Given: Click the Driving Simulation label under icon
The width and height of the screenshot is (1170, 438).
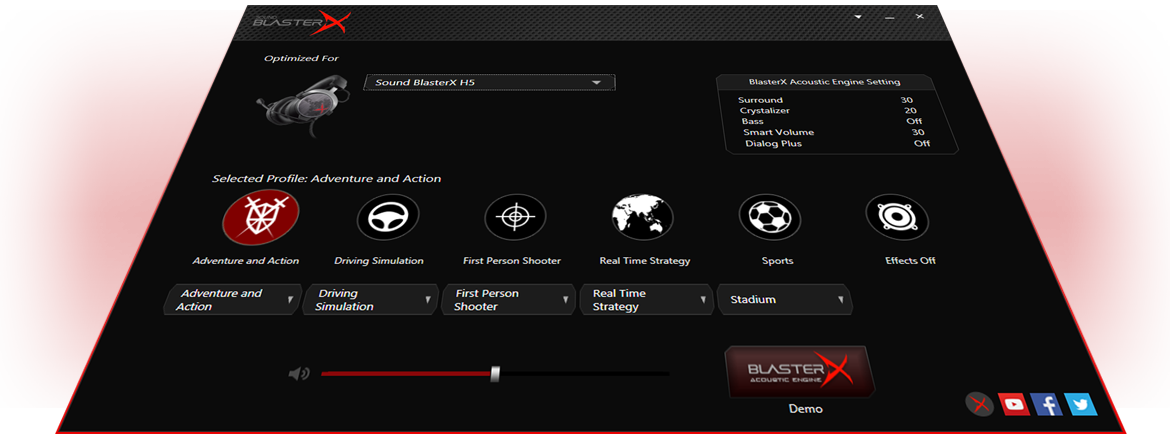Looking at the screenshot, I should pos(379,261).
